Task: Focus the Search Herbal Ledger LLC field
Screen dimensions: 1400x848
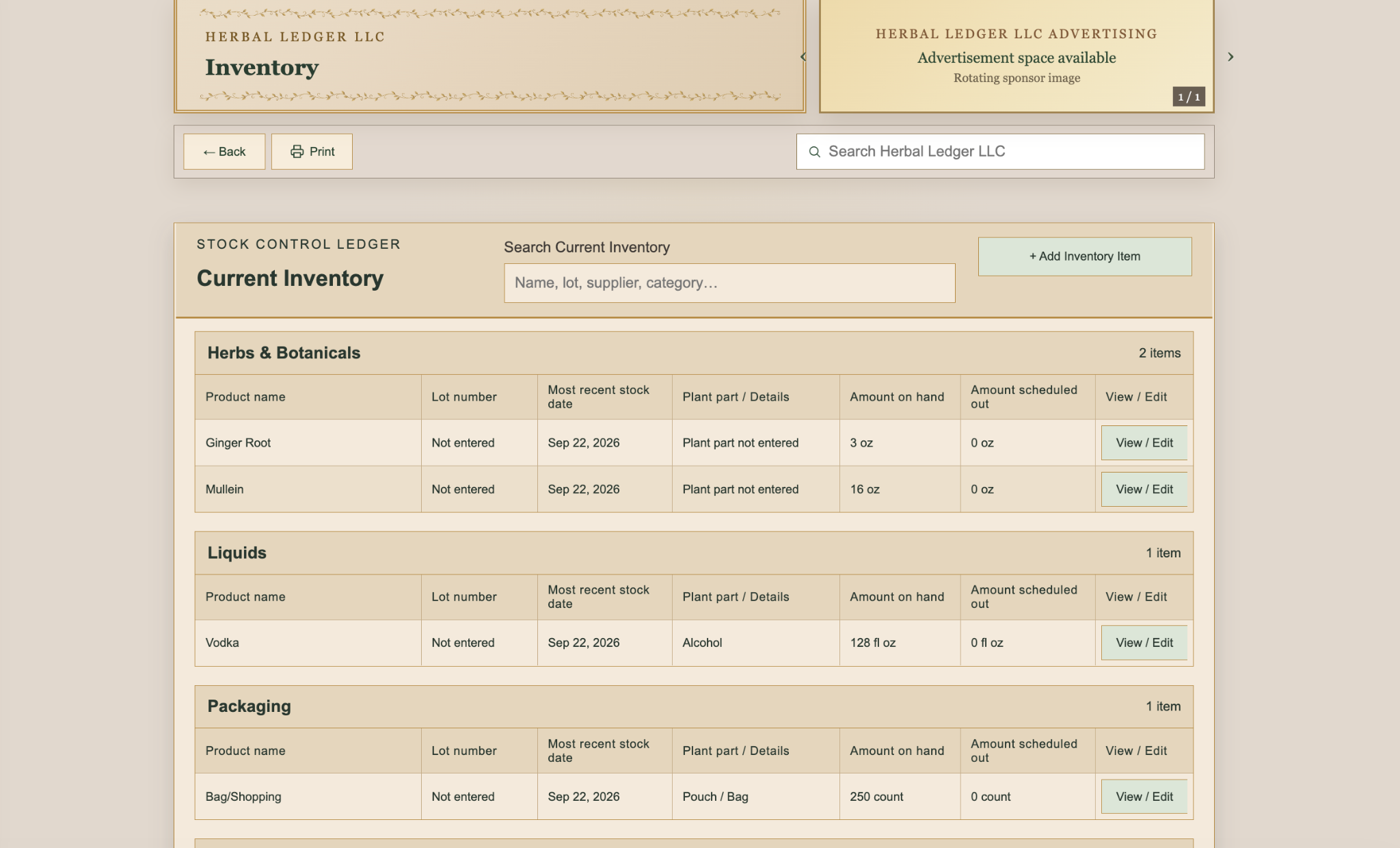Action: tap(1000, 151)
